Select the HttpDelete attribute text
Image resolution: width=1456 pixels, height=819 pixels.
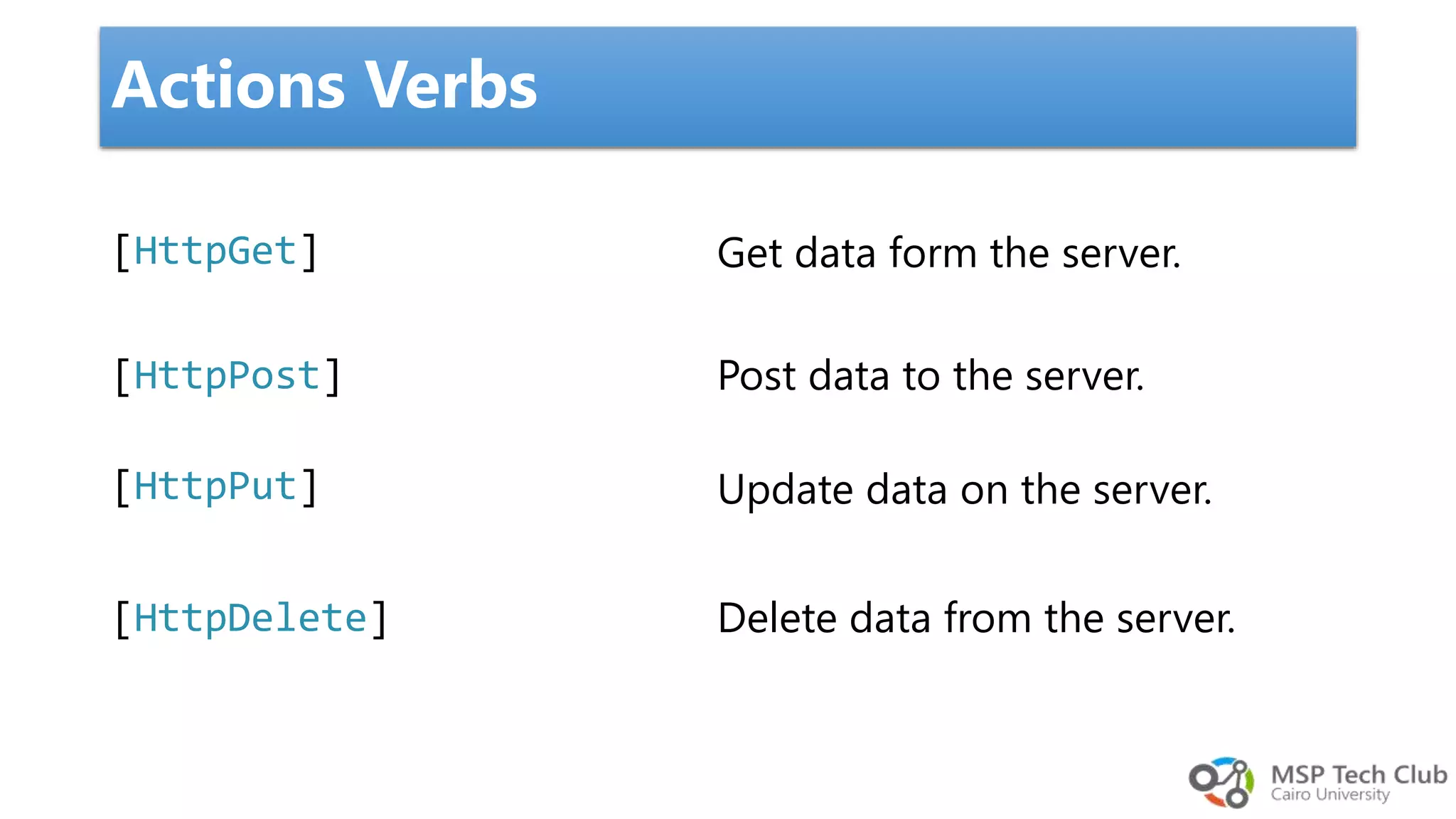251,619
